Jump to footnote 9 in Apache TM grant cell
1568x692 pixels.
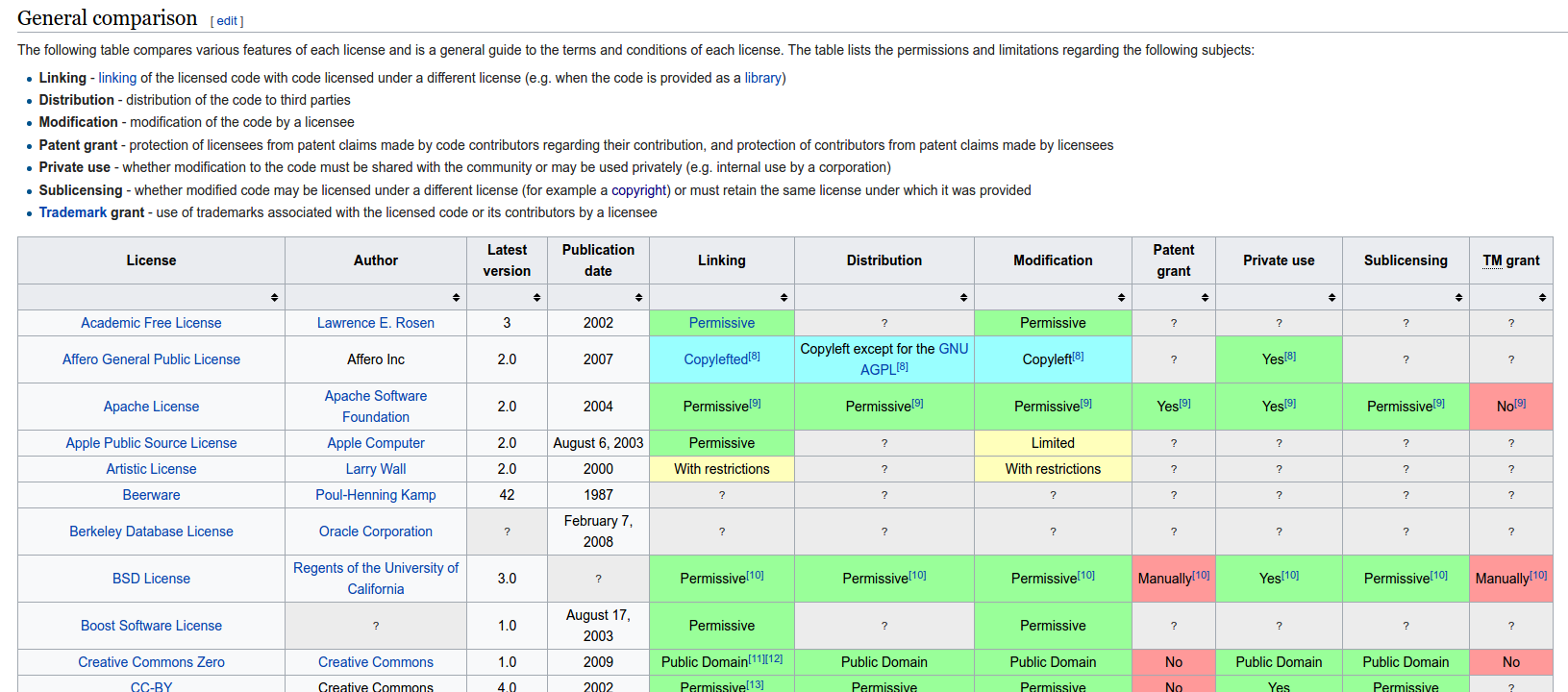[1520, 403]
